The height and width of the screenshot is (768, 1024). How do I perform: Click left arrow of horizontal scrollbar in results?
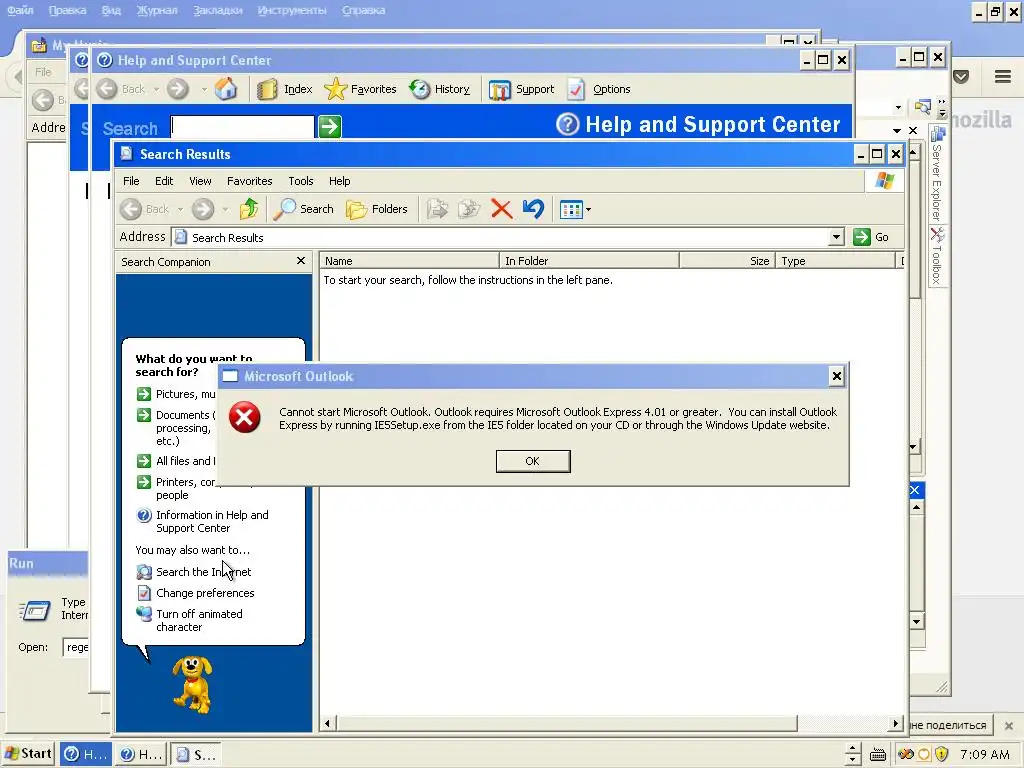pyautogui.click(x=327, y=723)
